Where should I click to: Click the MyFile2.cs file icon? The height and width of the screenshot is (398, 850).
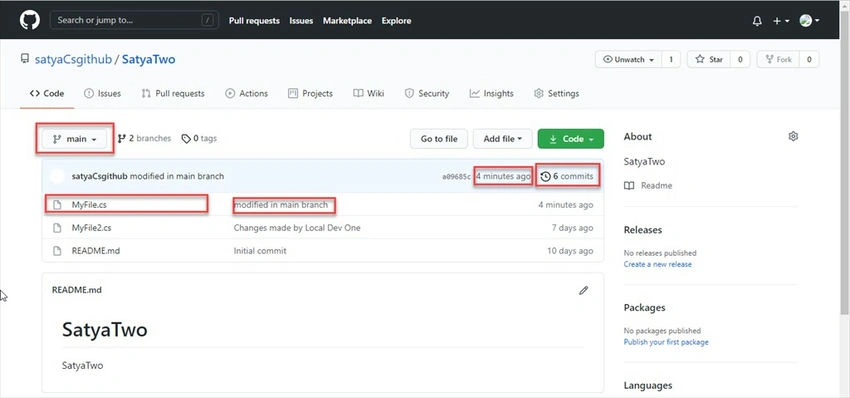pyautogui.click(x=57, y=228)
